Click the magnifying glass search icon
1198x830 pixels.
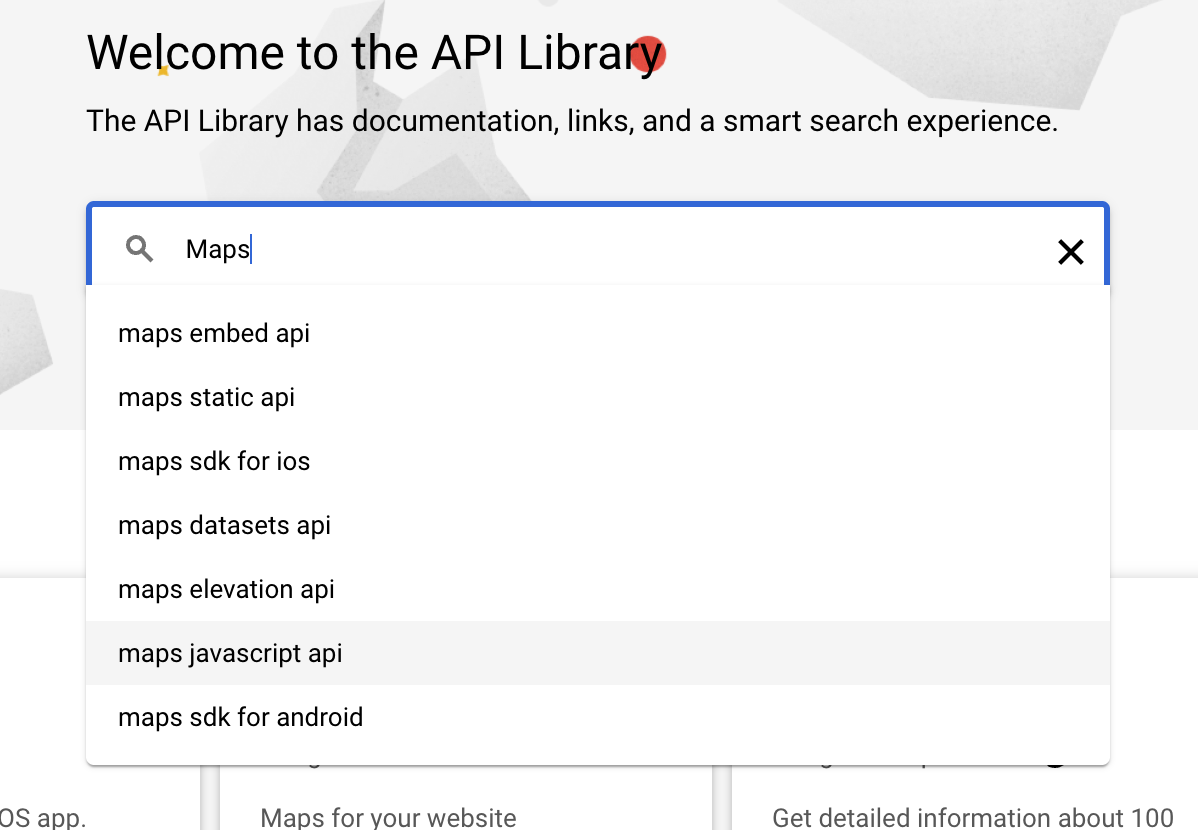pos(139,249)
